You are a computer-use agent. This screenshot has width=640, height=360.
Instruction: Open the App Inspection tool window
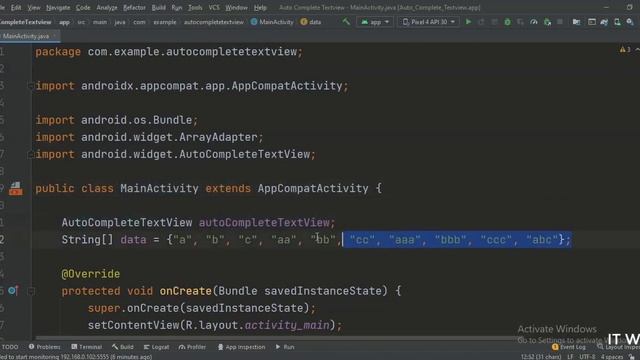pyautogui.click(x=241, y=347)
